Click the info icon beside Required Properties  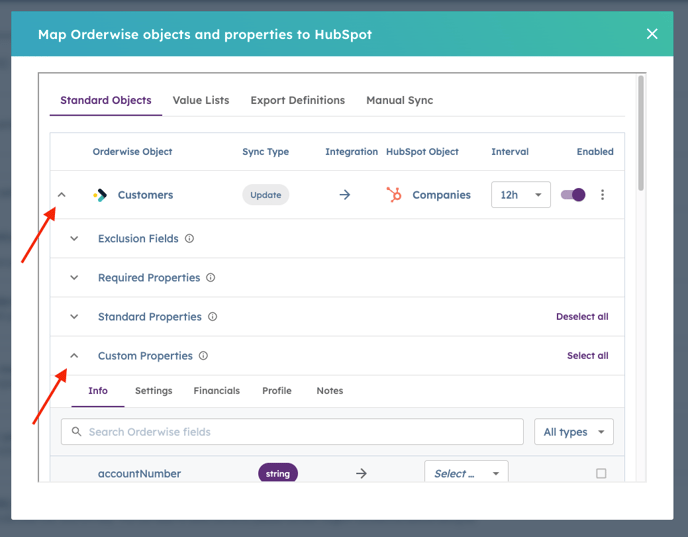(x=211, y=278)
